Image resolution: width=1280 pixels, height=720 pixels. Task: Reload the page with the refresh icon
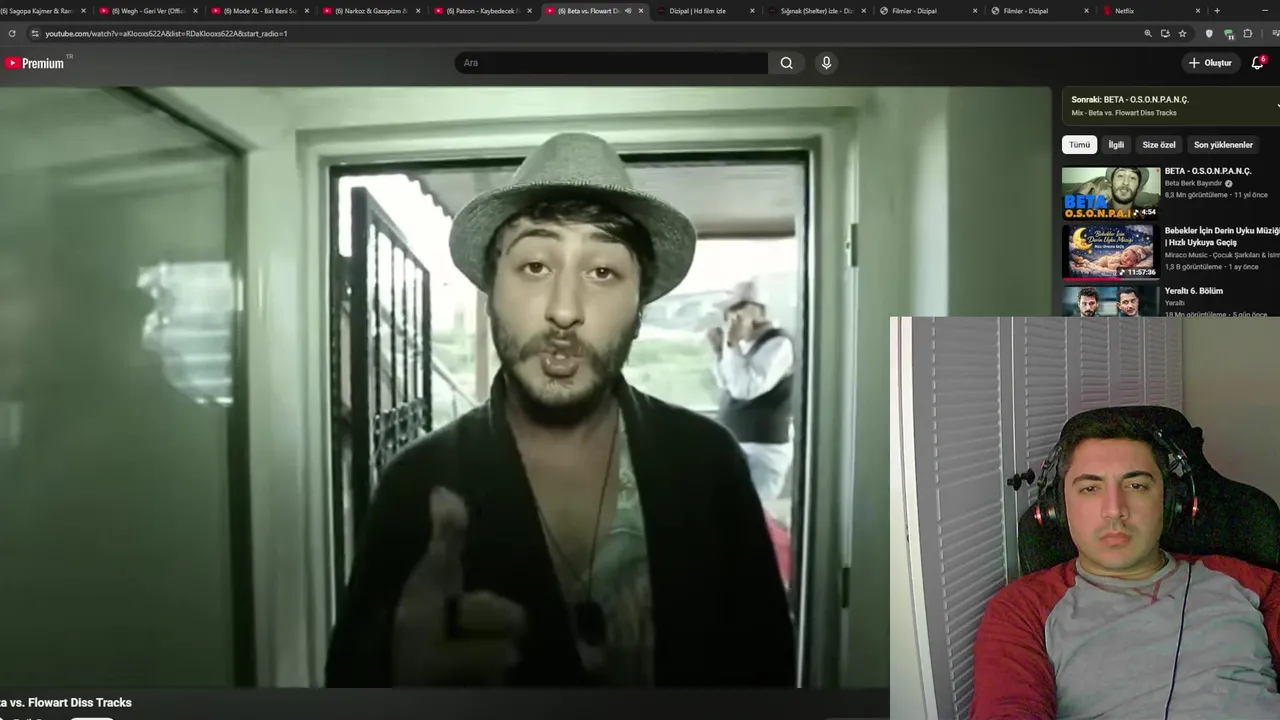12,33
